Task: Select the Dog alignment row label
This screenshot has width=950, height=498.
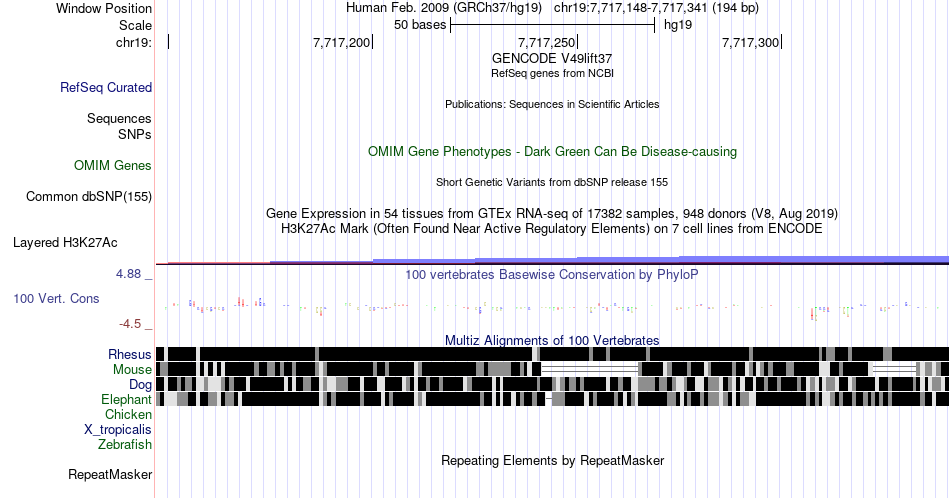Action: (141, 384)
